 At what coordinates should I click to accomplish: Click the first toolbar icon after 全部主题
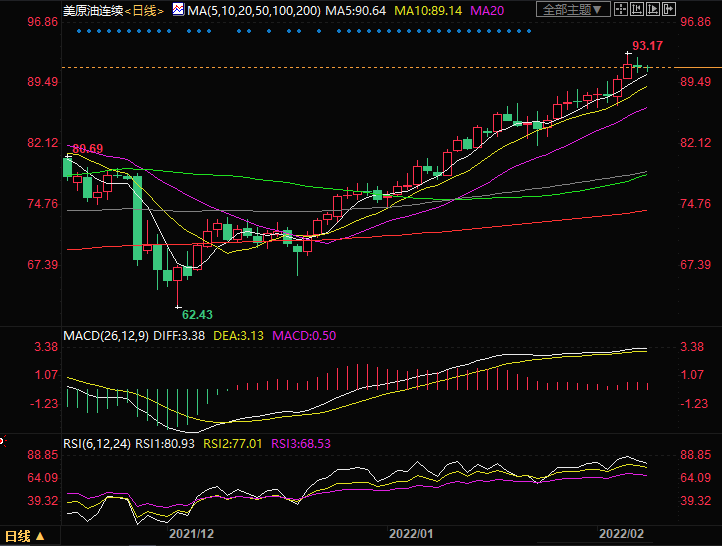[623, 10]
